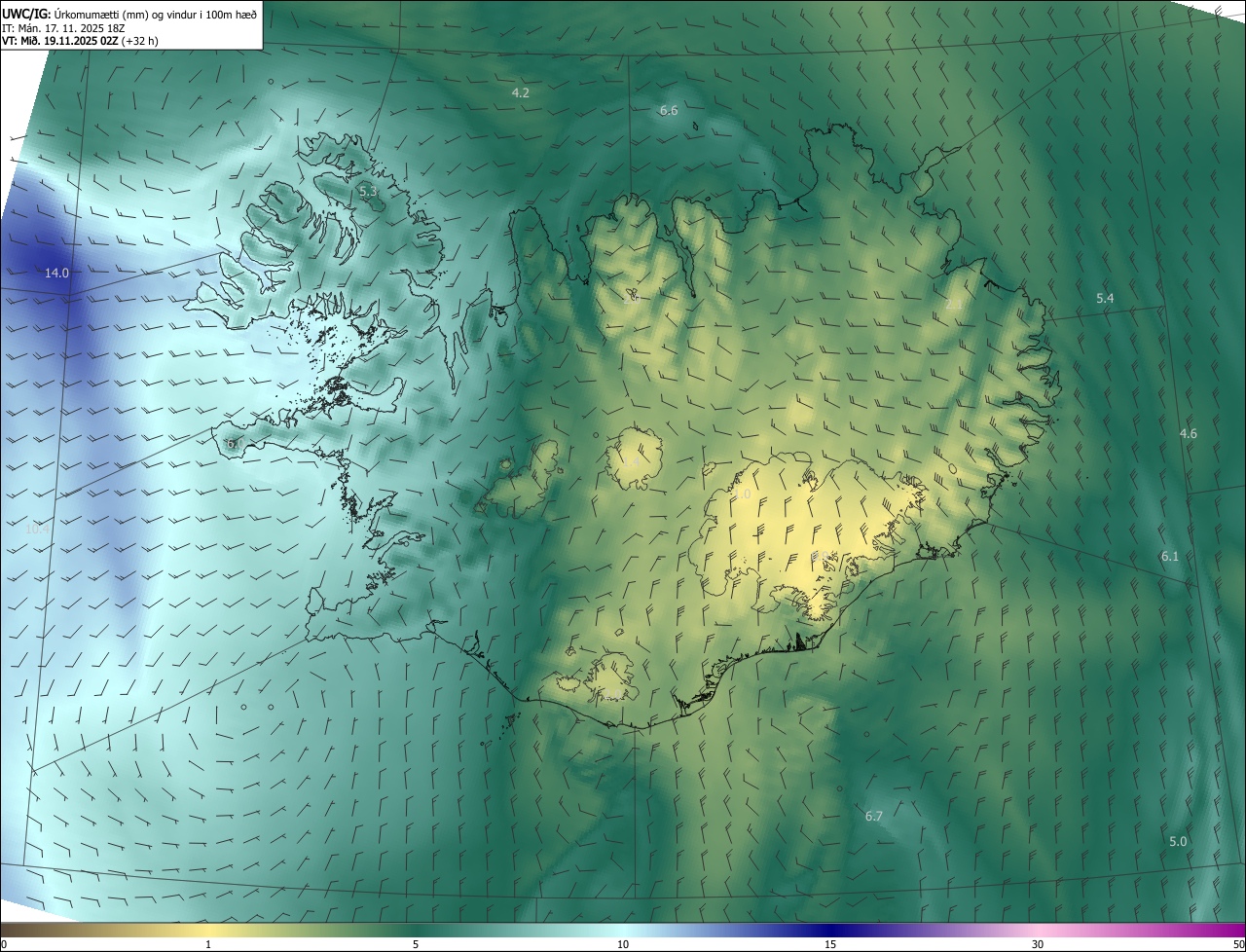
Task: Click the 0 tick on the color scale
Action: (4, 944)
